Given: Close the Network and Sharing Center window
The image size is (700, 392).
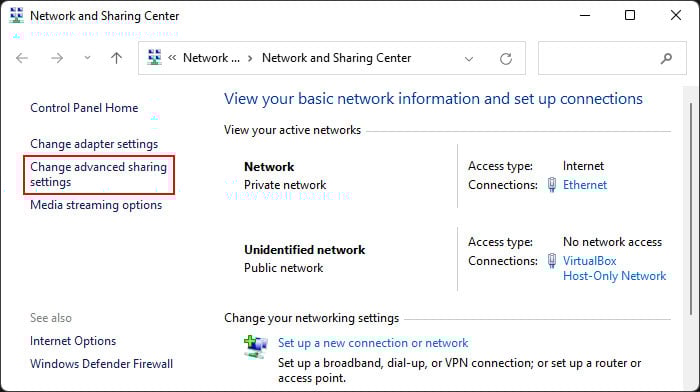Looking at the screenshot, I should (676, 15).
